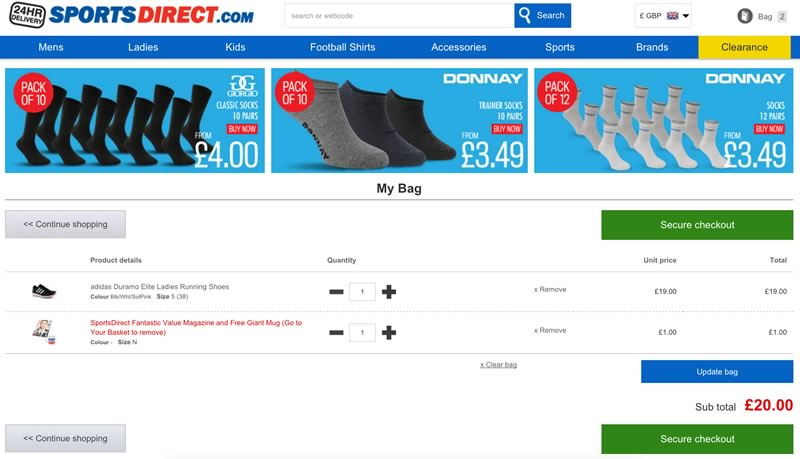Increase quantity of adidas Duramo shoes
The width and height of the screenshot is (800, 459).
[389, 292]
